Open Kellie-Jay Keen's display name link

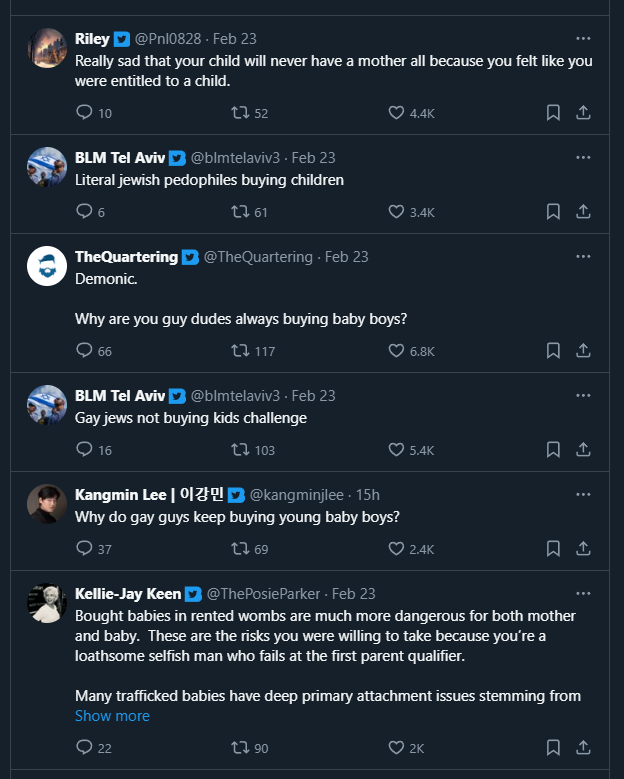pos(128,594)
